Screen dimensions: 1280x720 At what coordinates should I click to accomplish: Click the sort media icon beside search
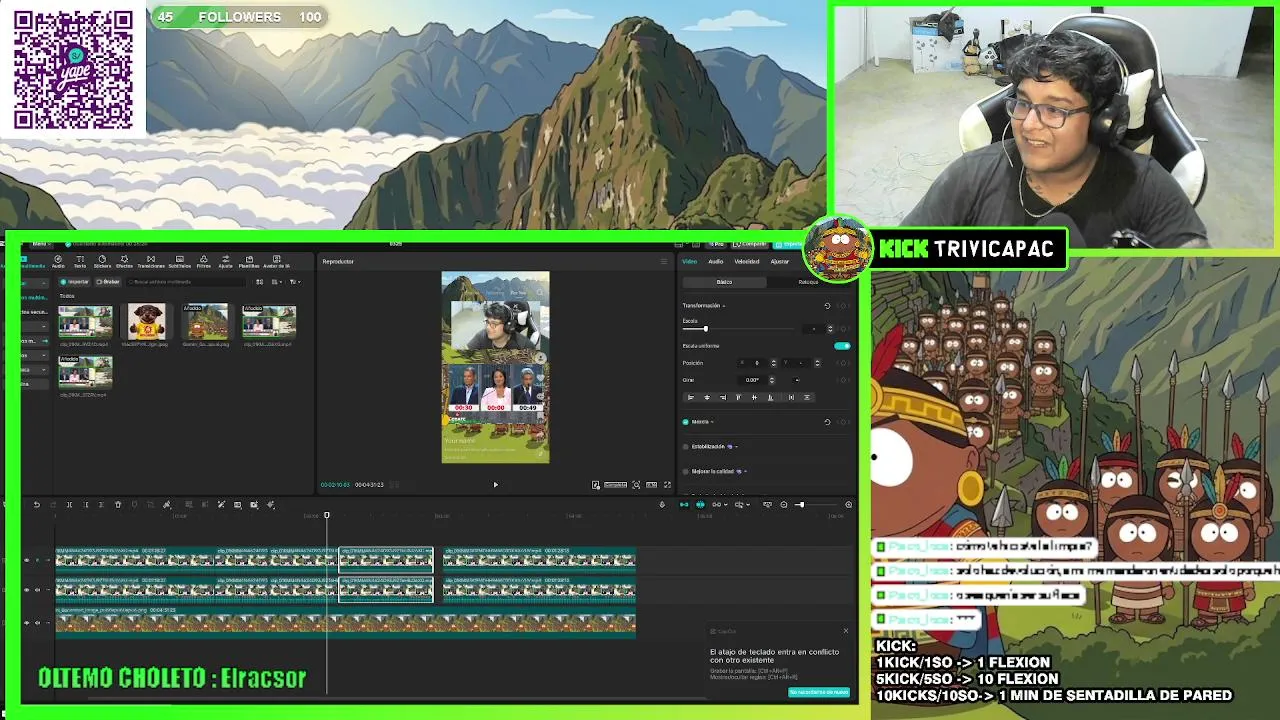pyautogui.click(x=259, y=282)
